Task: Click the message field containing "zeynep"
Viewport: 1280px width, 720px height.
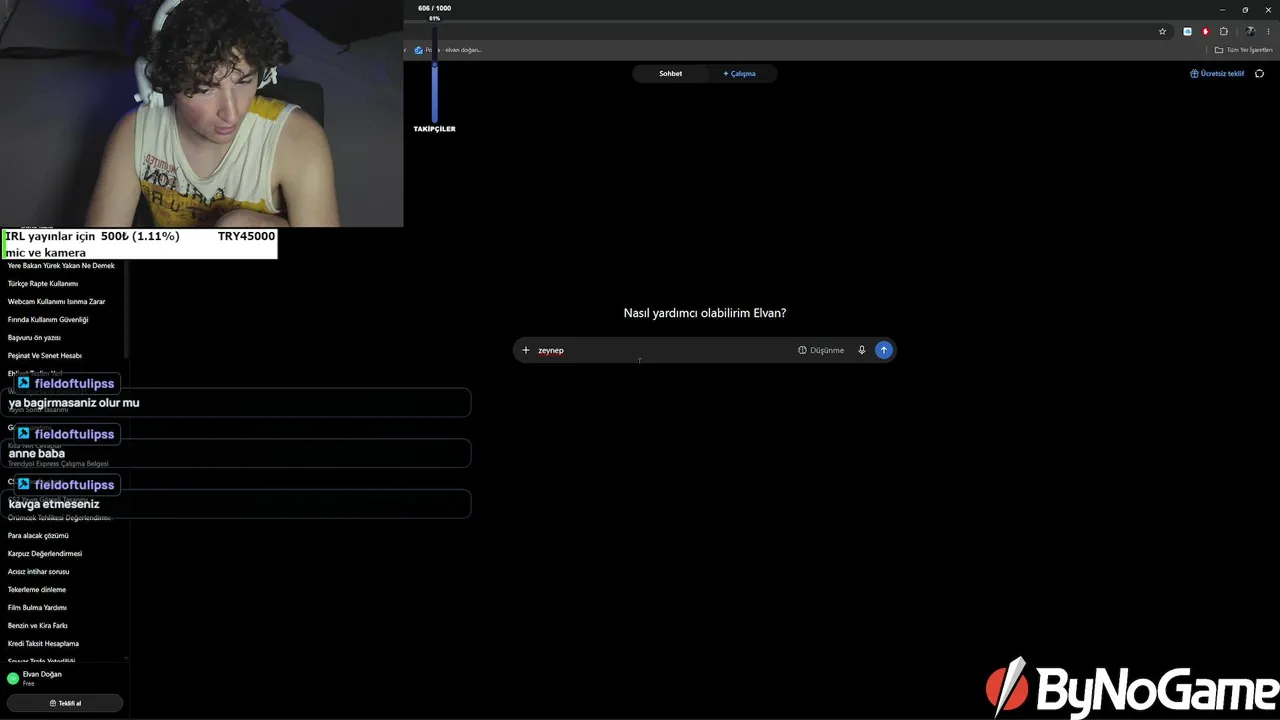Action: (704, 350)
